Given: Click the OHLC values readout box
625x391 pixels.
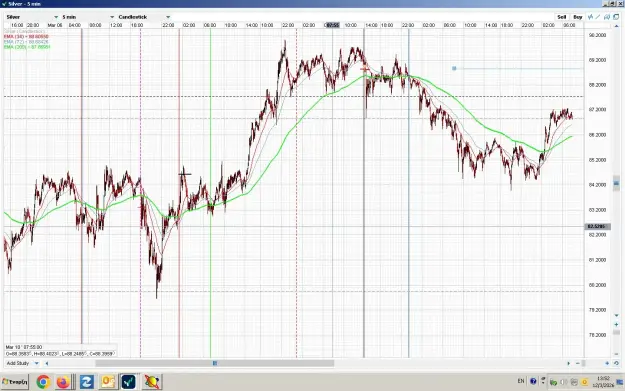Looking at the screenshot, I should click(60, 354).
